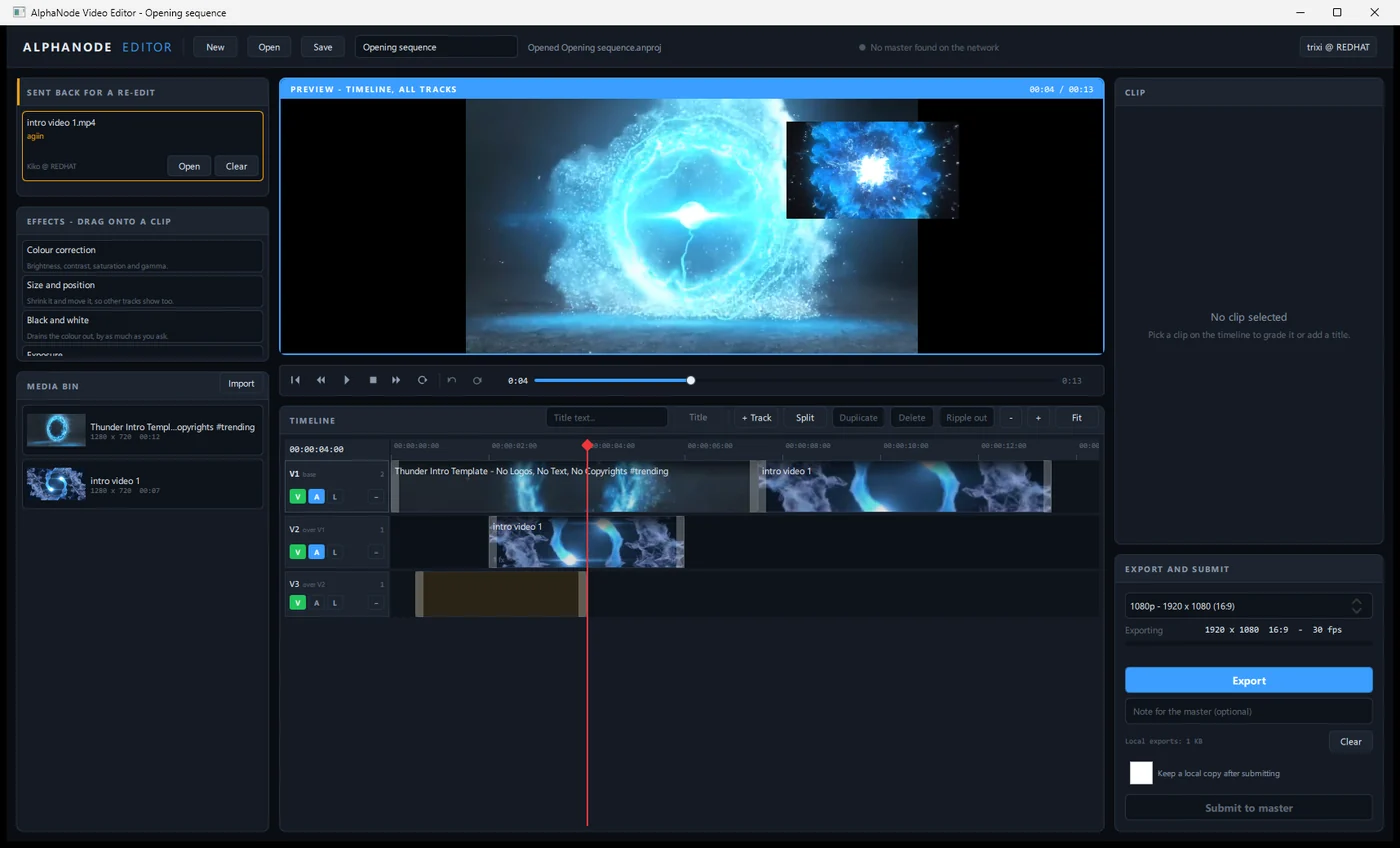
Task: Remove track V3 using its dash button
Action: 375,603
